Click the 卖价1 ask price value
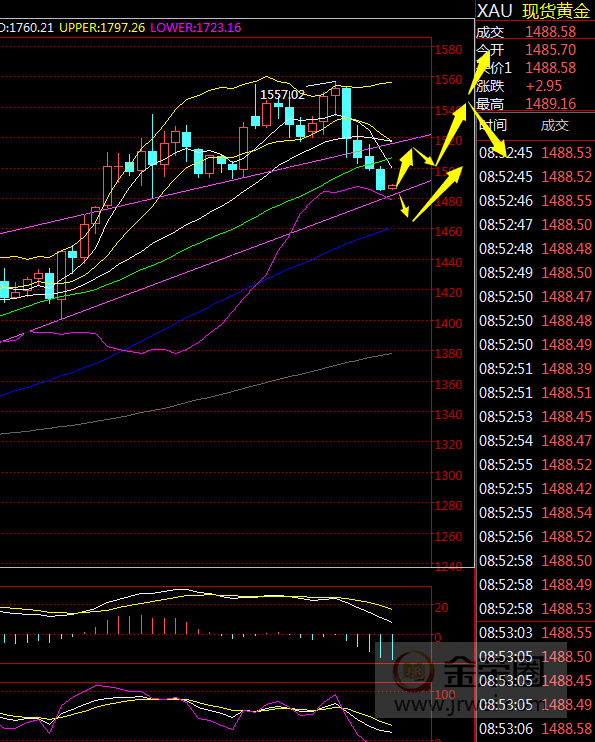Viewport: 595px width, 742px height. tap(551, 68)
